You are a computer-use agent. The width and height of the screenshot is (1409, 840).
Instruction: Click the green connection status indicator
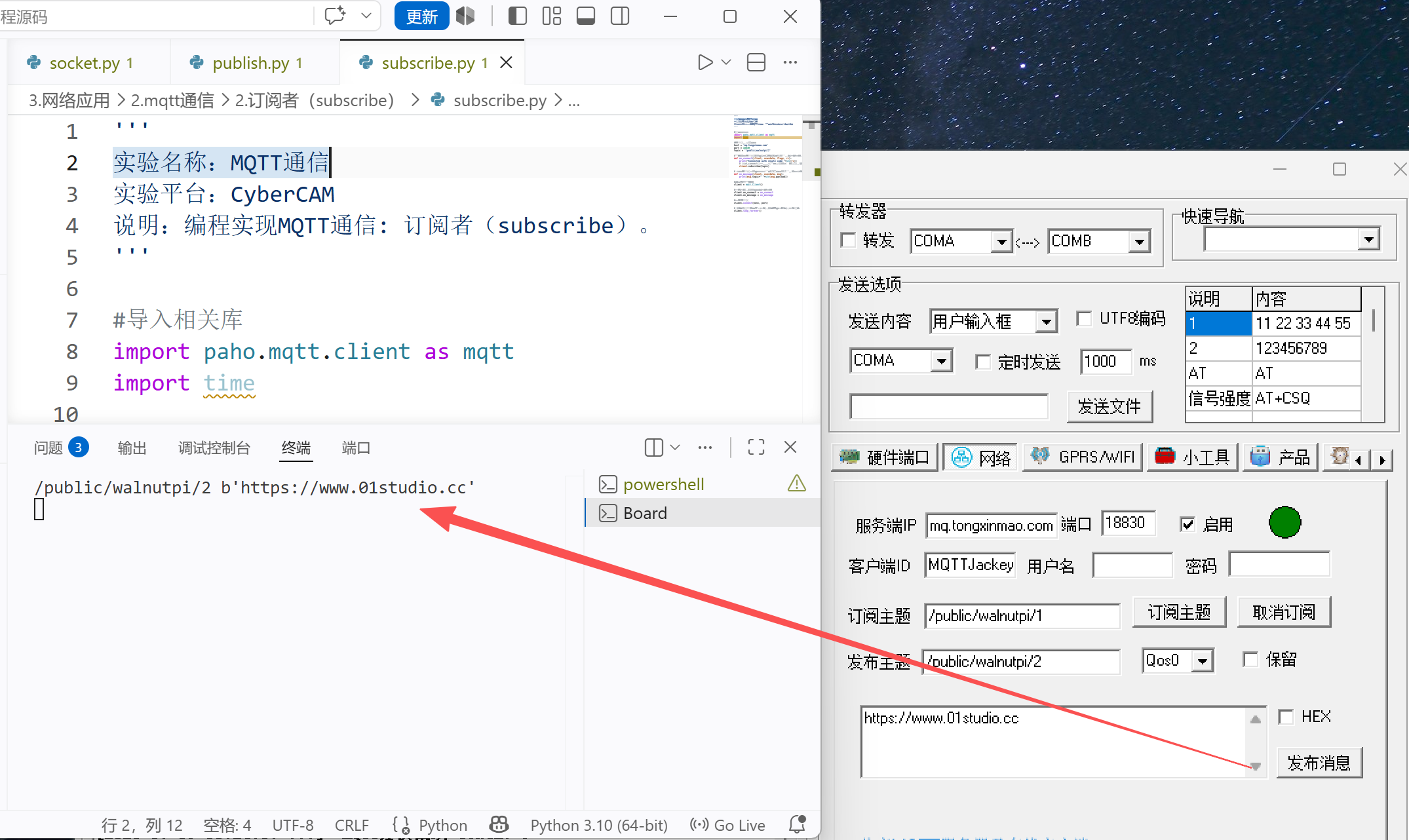click(x=1284, y=522)
